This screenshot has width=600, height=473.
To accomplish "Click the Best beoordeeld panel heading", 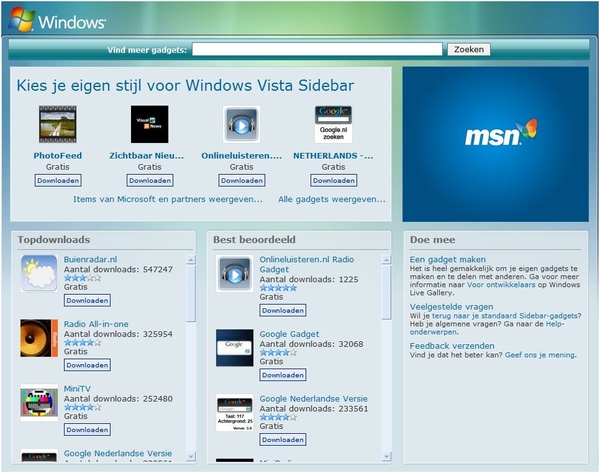I will [254, 240].
